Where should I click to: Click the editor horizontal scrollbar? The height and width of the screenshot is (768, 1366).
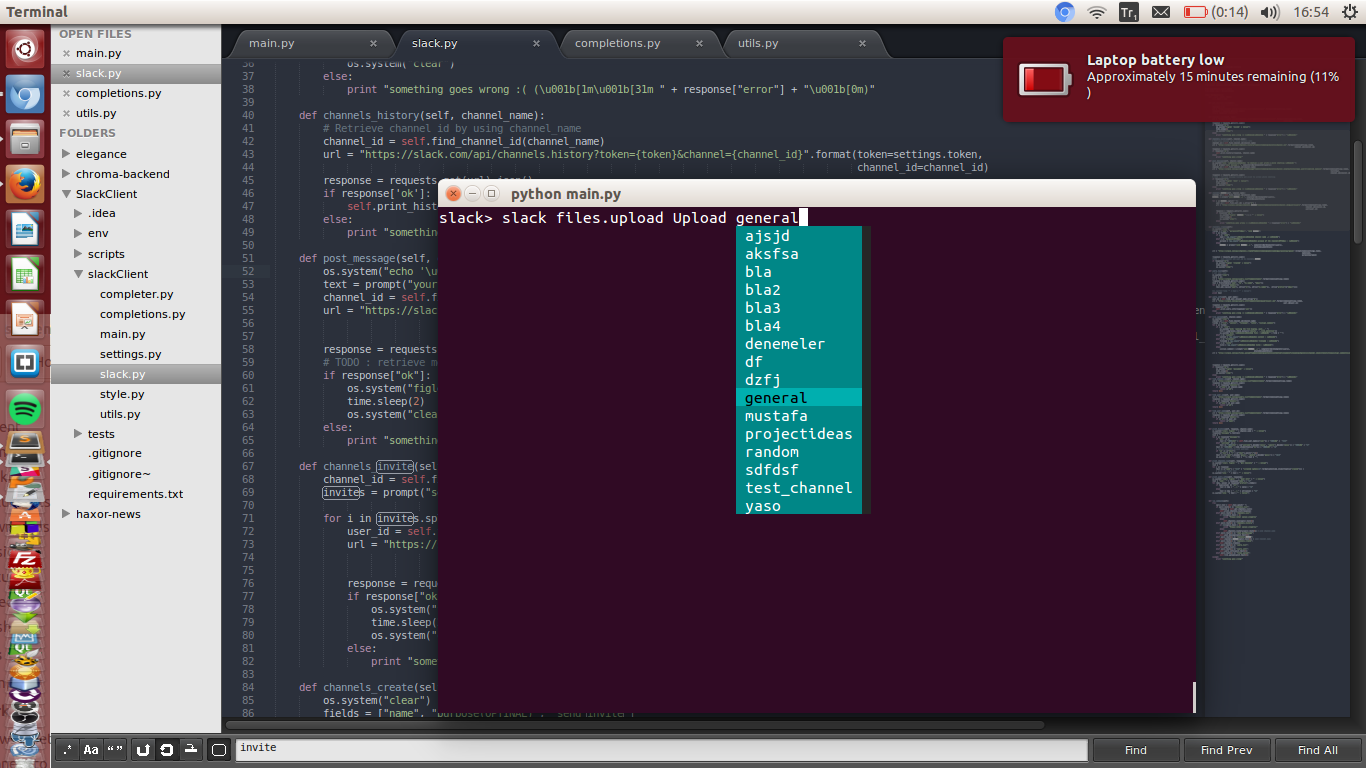point(635,725)
